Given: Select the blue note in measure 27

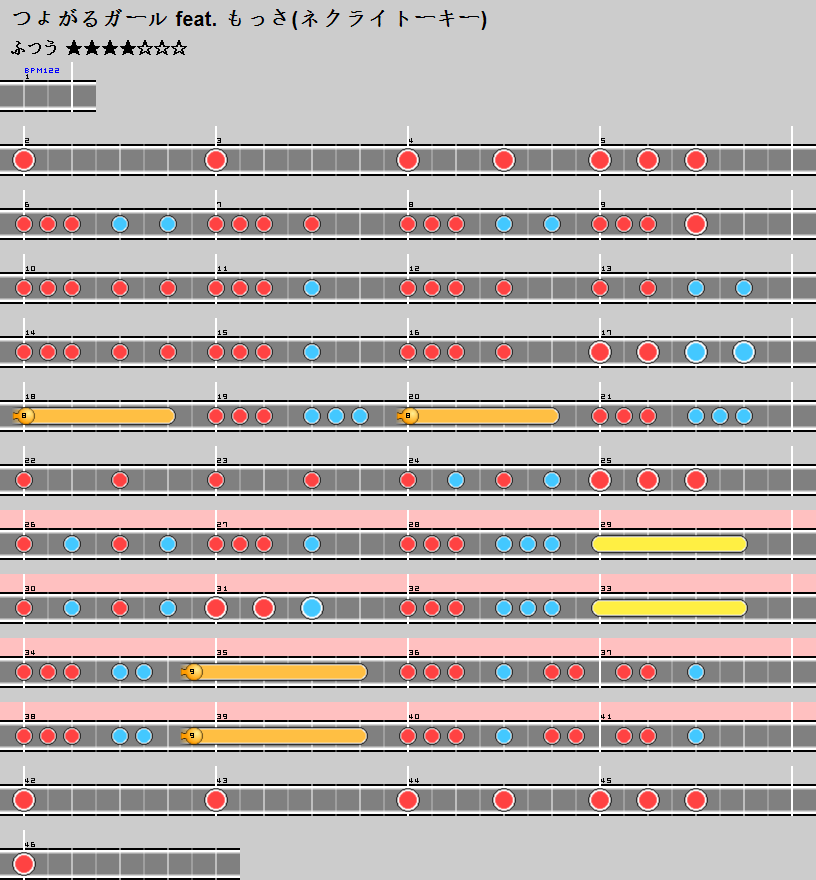Looking at the screenshot, I should (x=312, y=544).
